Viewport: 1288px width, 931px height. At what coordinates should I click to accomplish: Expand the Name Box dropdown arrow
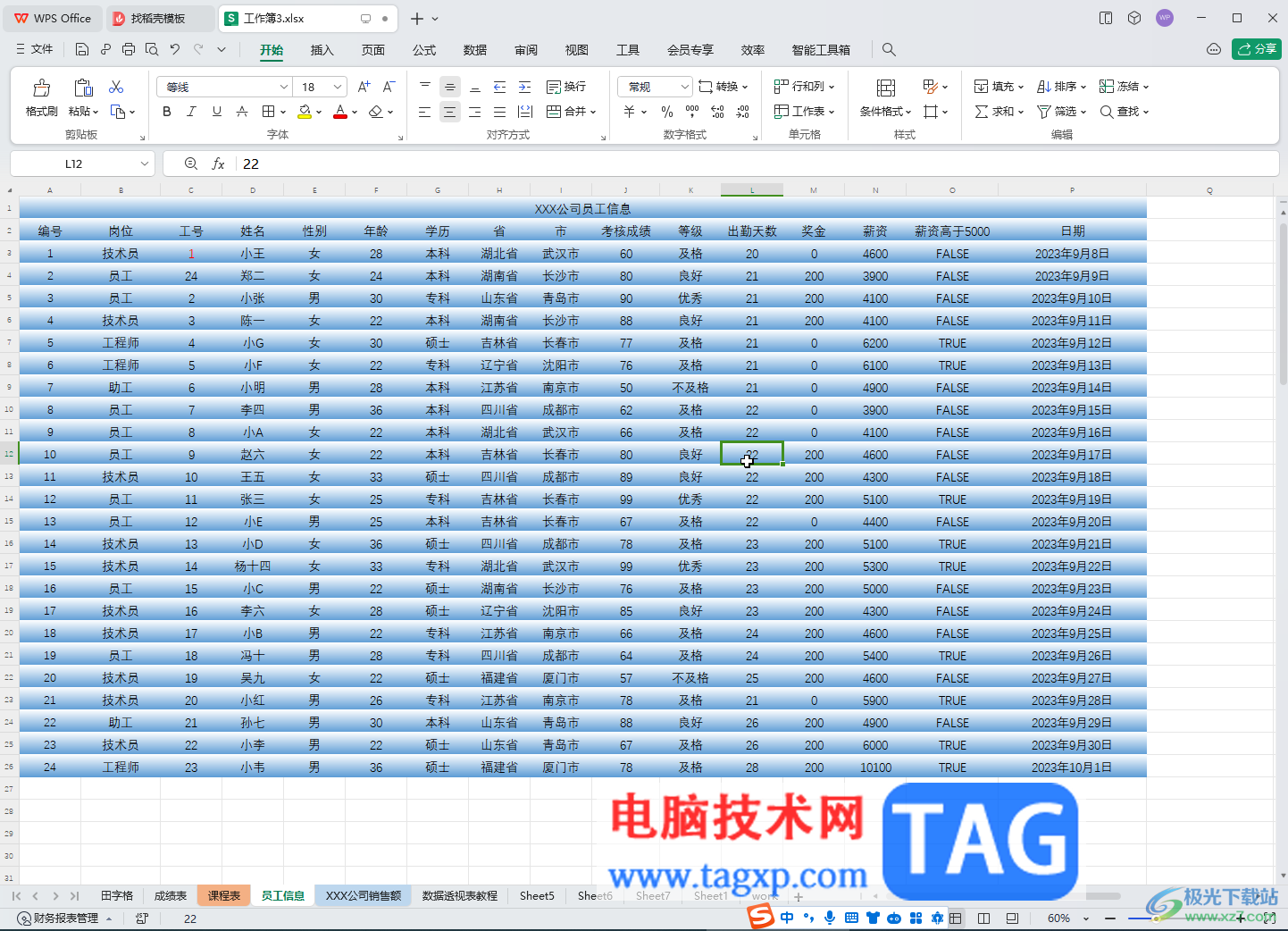click(x=145, y=164)
